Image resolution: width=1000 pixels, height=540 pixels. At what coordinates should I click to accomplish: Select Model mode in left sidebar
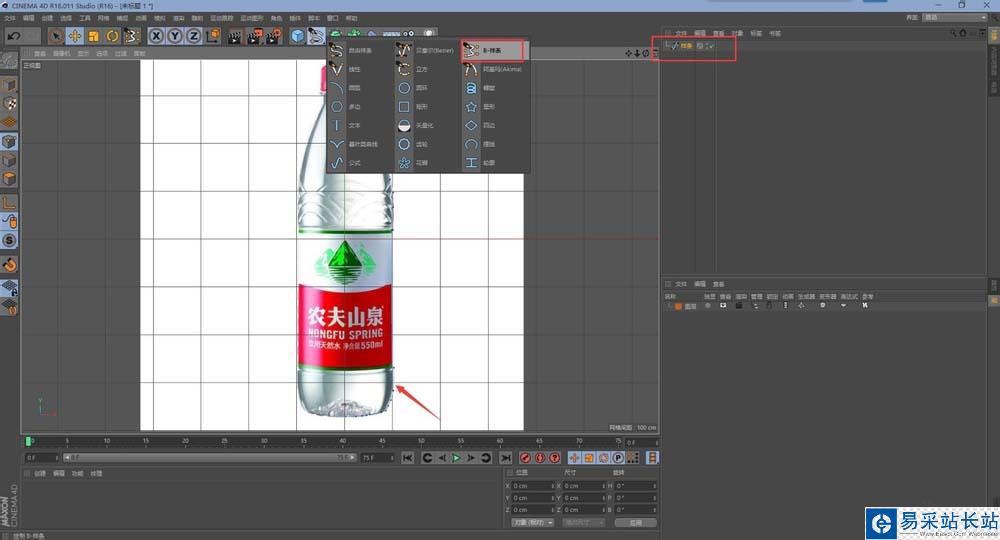coord(9,85)
